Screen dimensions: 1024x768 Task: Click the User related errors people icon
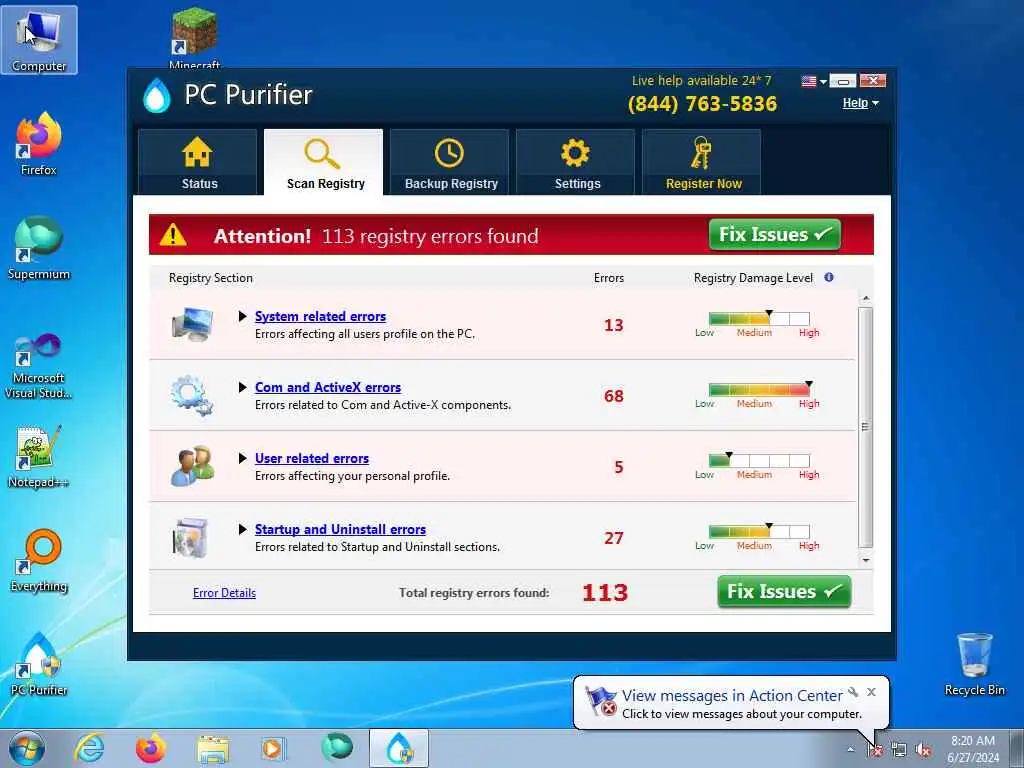click(x=192, y=466)
